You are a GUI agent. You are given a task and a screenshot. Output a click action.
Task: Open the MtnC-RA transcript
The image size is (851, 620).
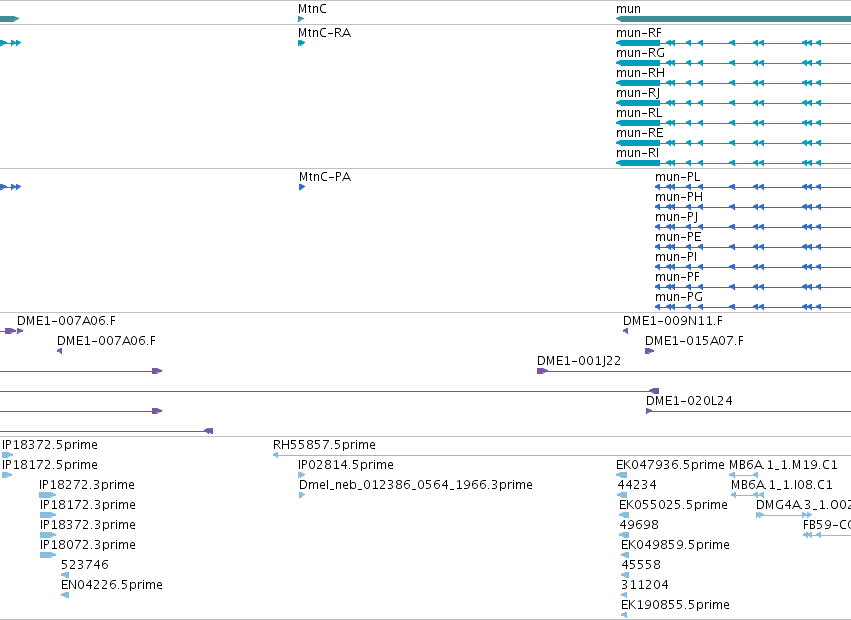click(x=325, y=33)
